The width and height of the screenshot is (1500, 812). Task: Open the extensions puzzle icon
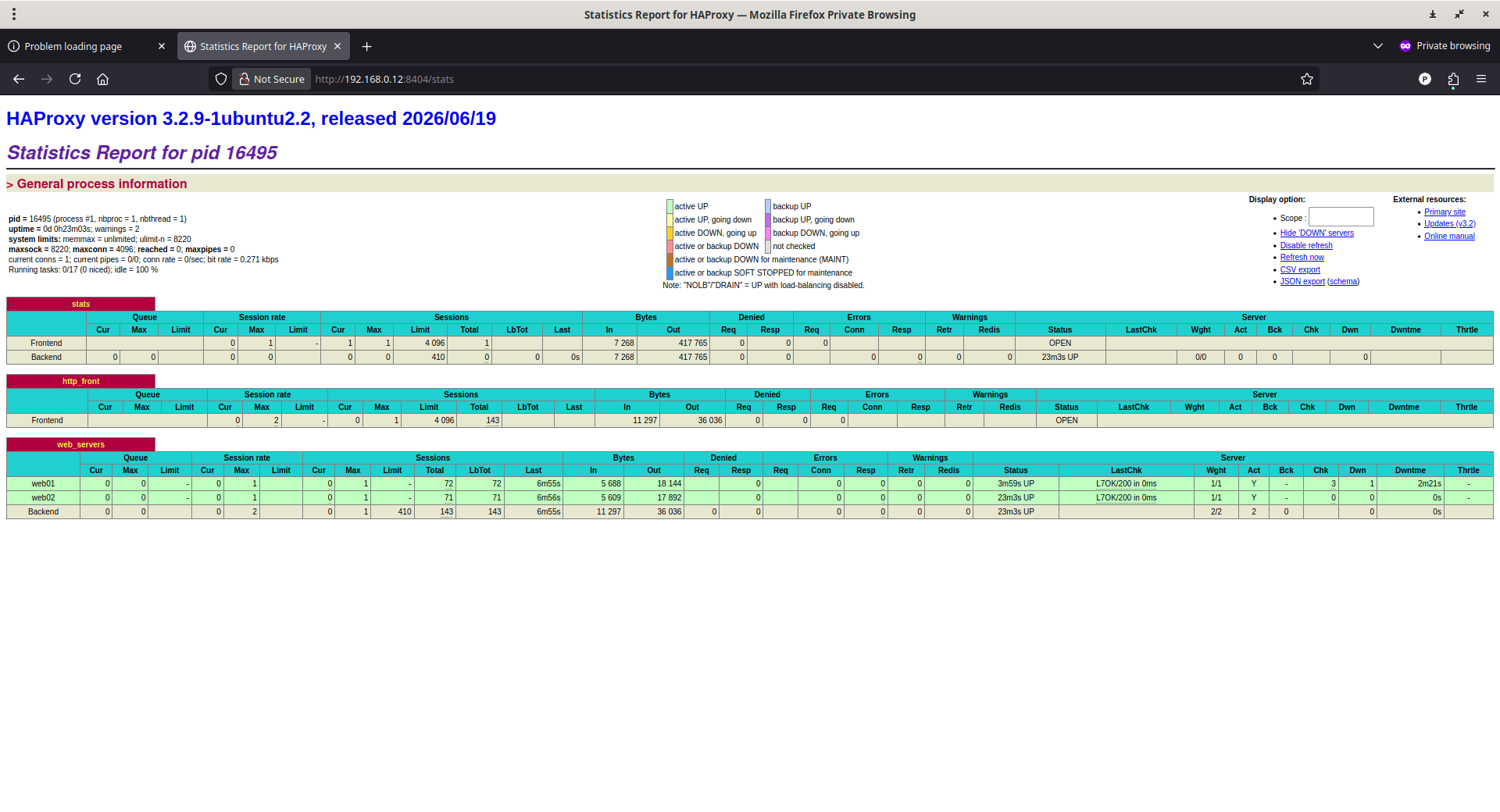(1453, 79)
